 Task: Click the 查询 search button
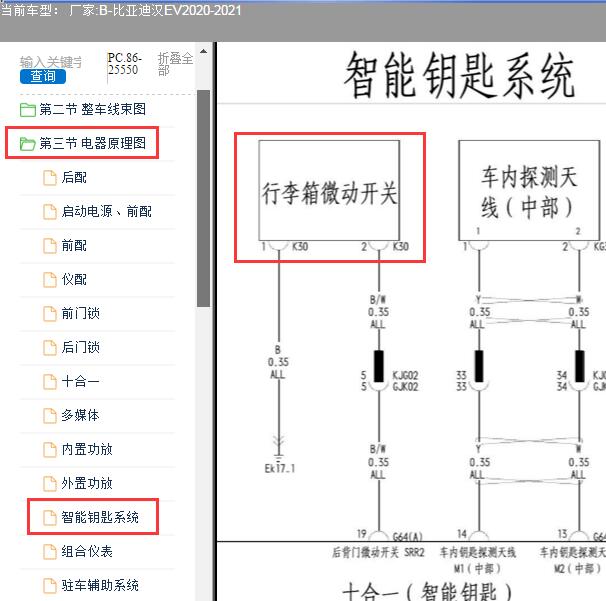tap(43, 76)
